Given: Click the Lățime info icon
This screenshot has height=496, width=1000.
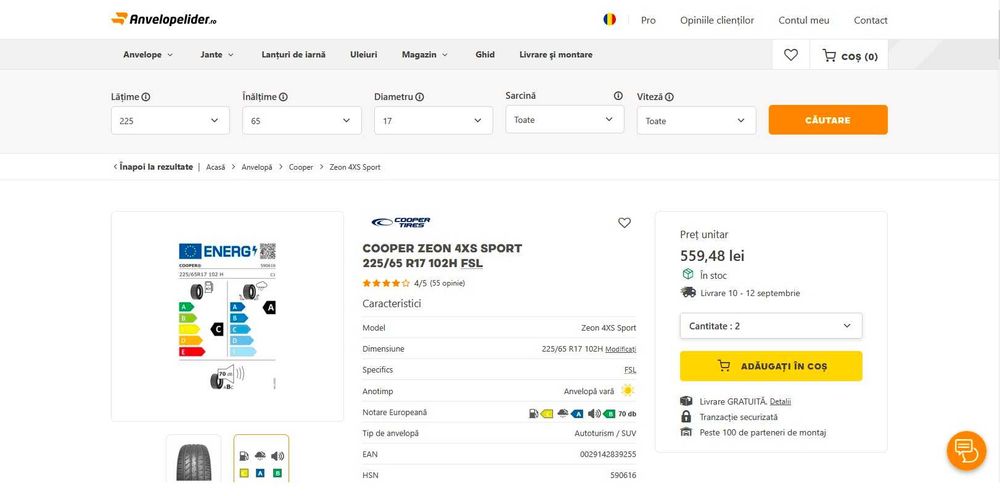Looking at the screenshot, I should click(146, 97).
